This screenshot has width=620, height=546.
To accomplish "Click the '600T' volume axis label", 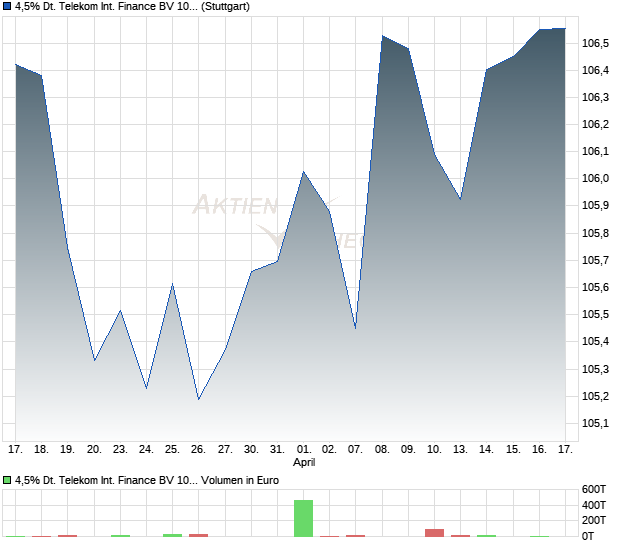I will [594, 489].
